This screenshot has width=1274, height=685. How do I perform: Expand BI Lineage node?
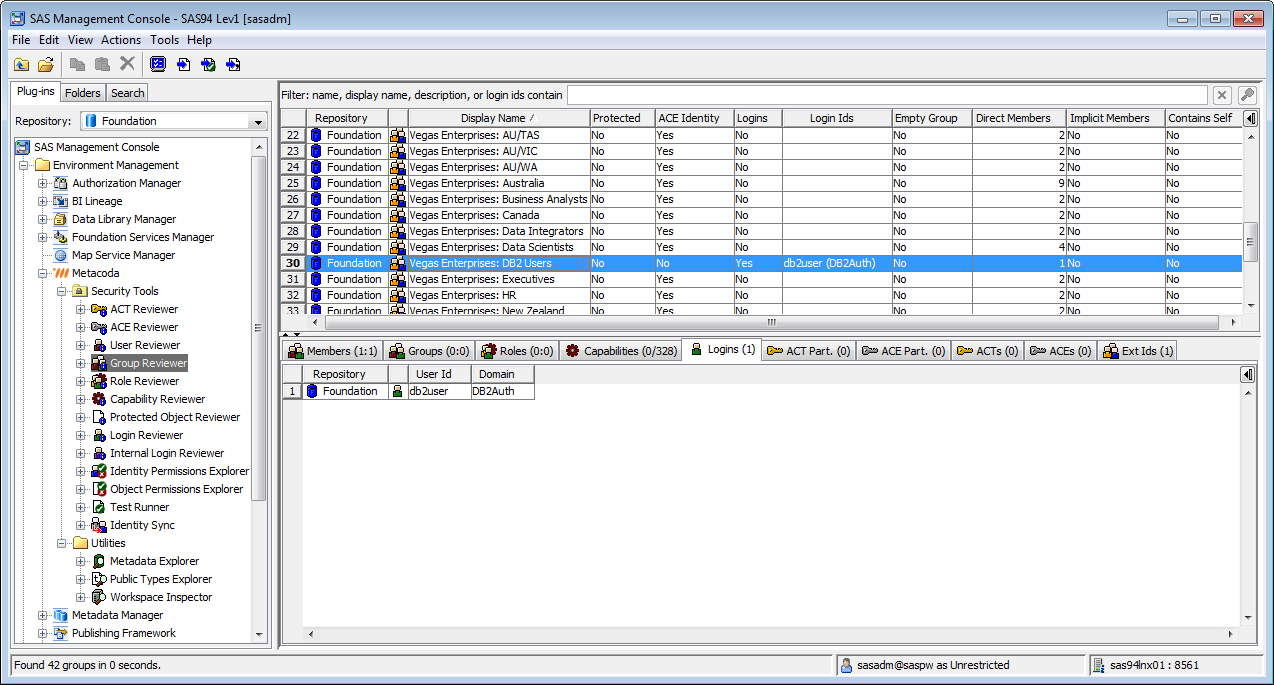[x=42, y=201]
